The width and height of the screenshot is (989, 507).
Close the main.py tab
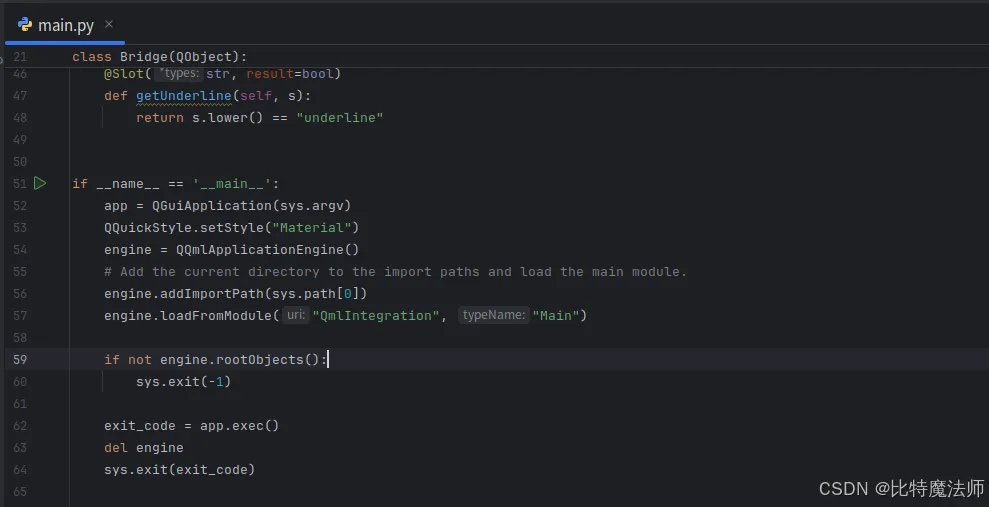[109, 24]
